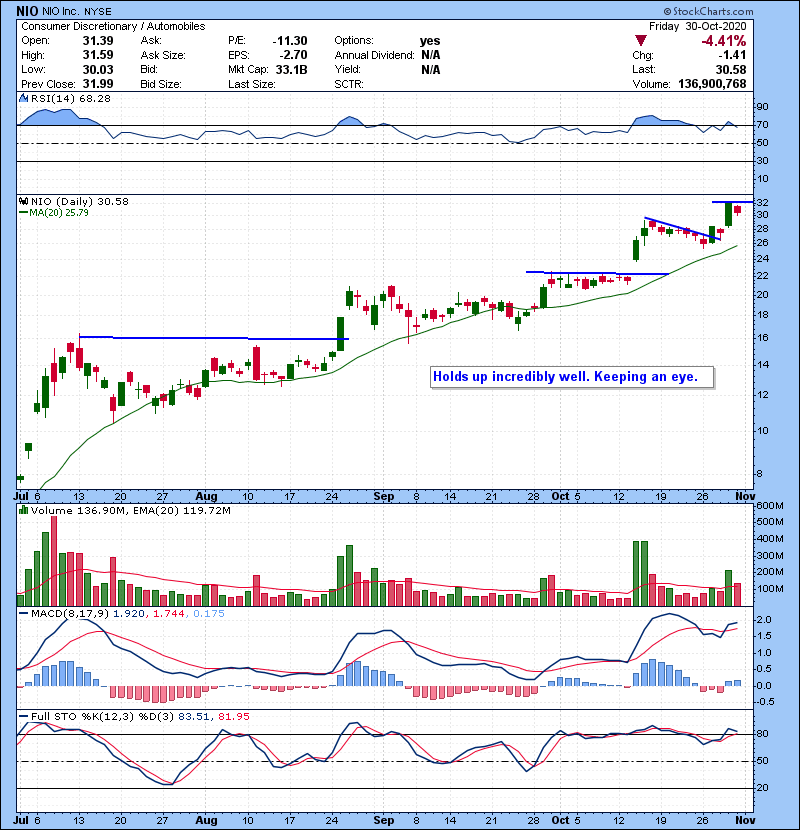Viewport: 800px width, 830px height.
Task: Click the Options value 'yes'
Action: tap(430, 41)
